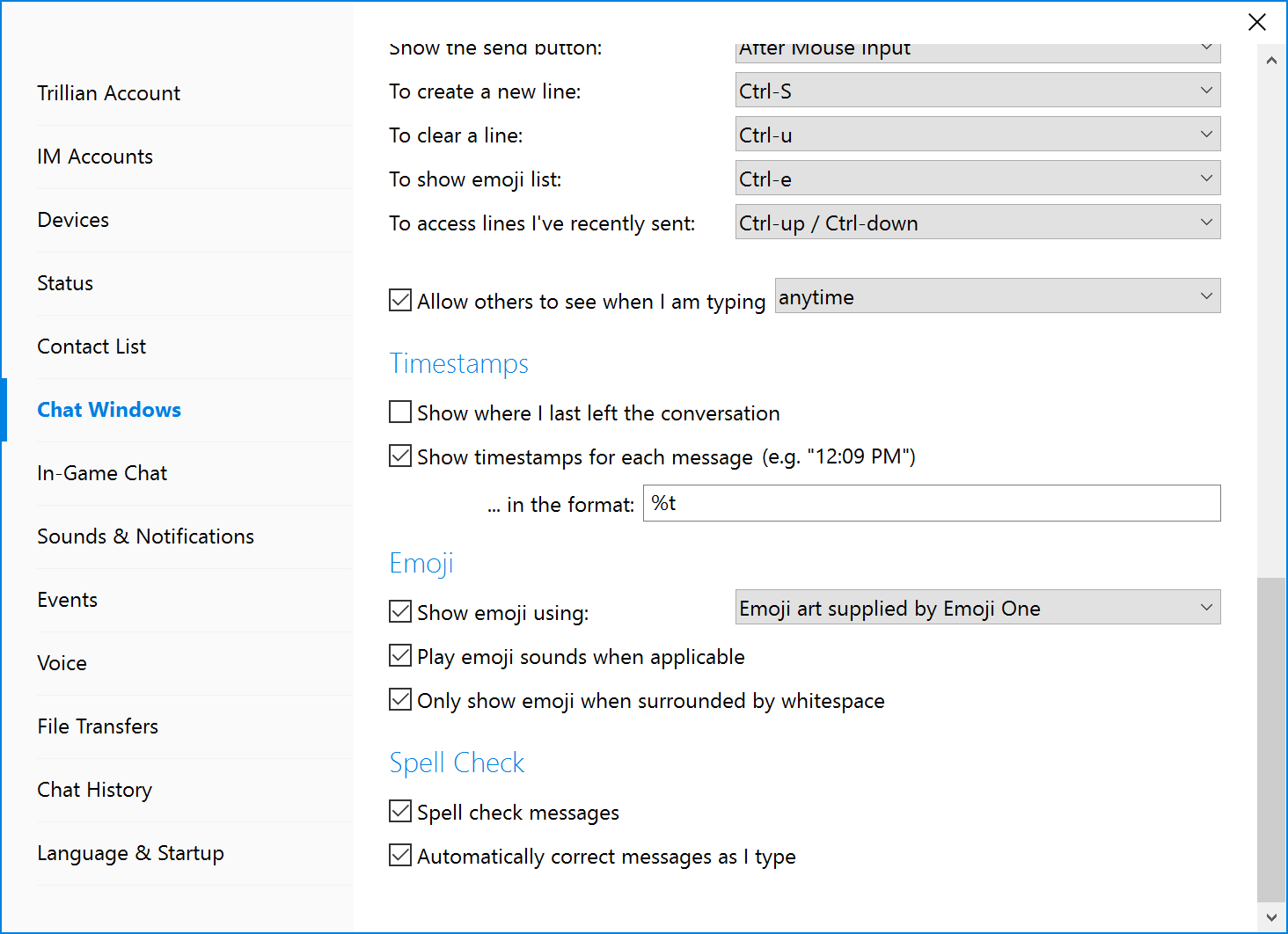Click the Spell Check section heading
The width and height of the screenshot is (1288, 934).
[x=457, y=763]
